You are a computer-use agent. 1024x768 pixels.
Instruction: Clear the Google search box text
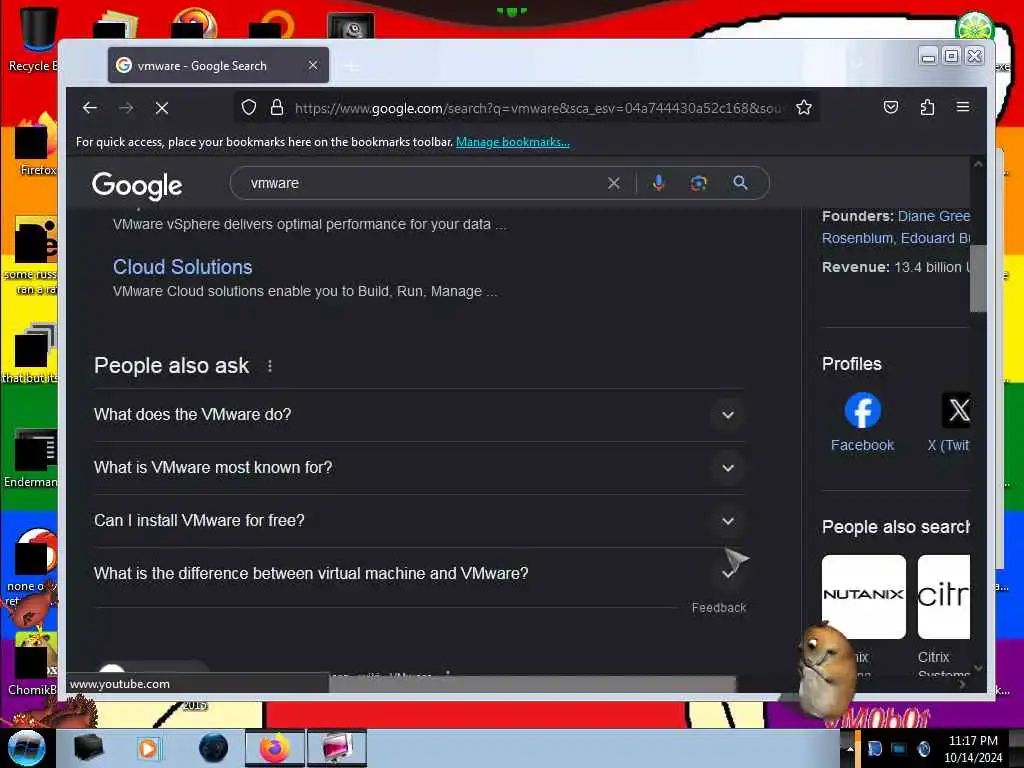tap(613, 184)
